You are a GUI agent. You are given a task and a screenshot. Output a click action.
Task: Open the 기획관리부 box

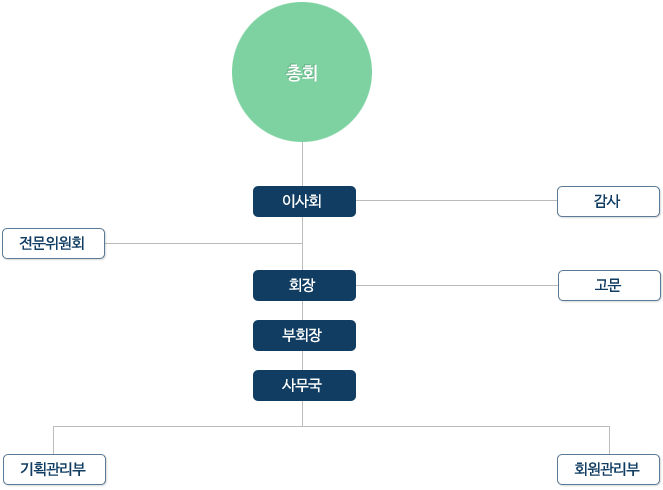(54, 469)
